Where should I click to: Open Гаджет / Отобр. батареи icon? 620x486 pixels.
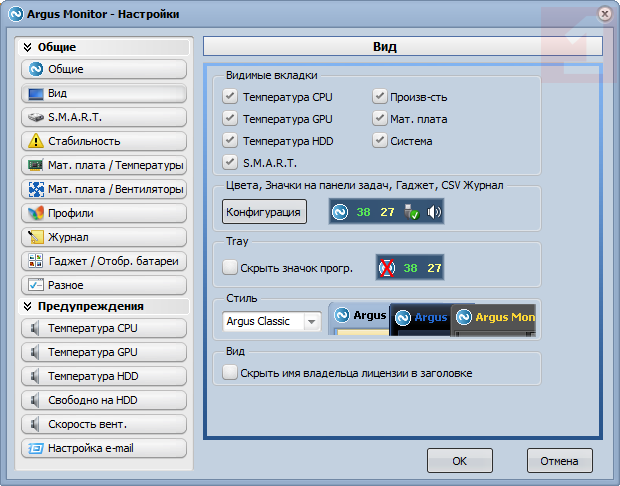(x=36, y=261)
